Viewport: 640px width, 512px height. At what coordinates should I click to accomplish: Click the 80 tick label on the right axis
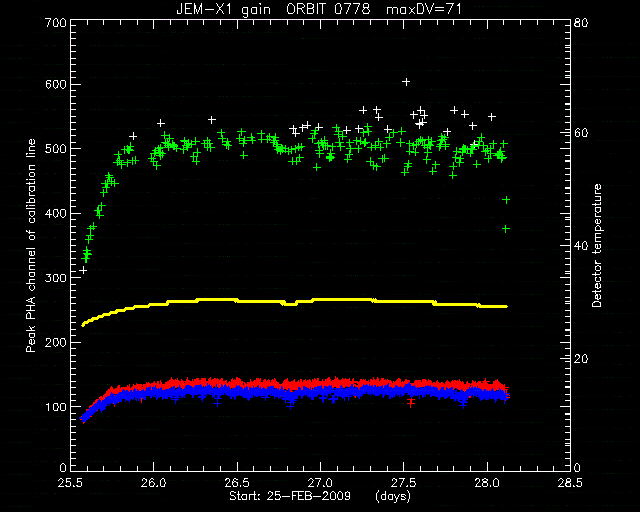581,22
